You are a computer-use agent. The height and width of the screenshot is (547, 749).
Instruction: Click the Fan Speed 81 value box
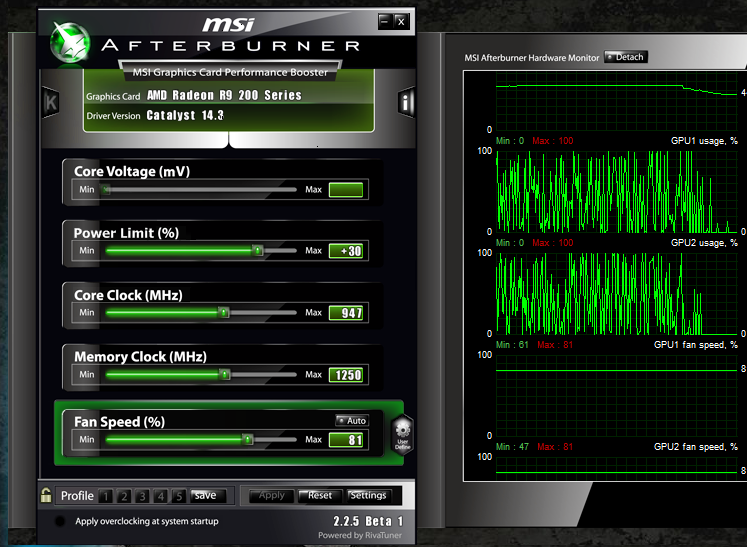[346, 440]
